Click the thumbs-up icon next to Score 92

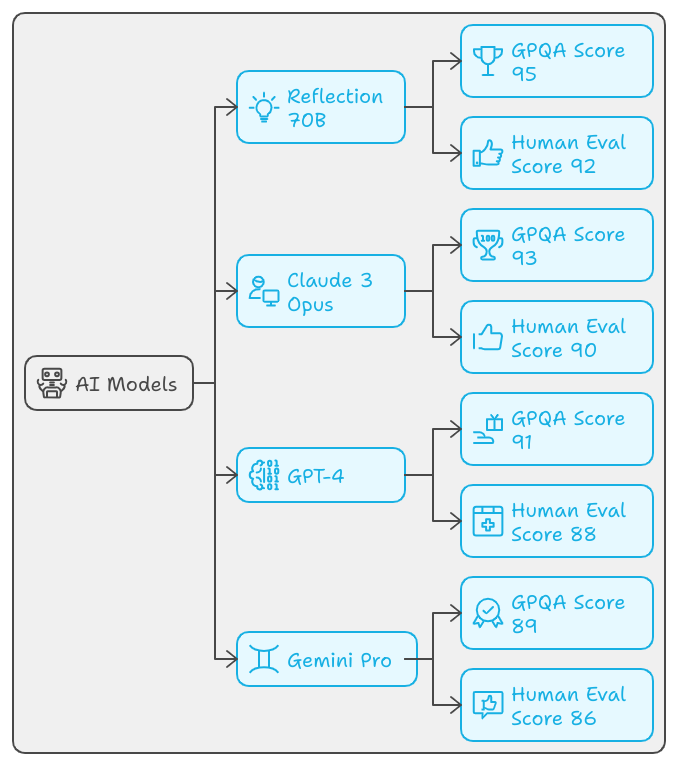pos(487,153)
